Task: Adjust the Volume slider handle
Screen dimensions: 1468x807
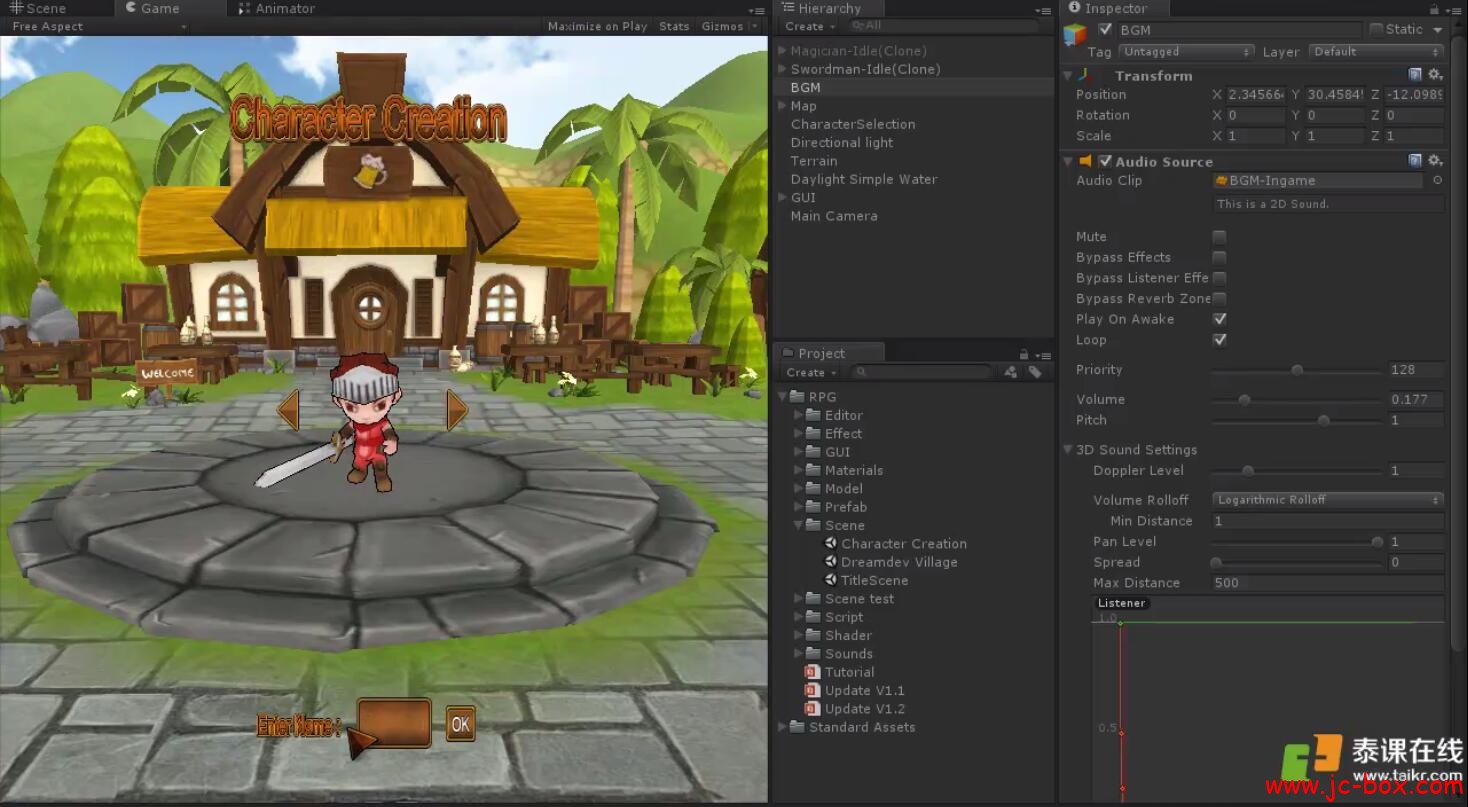Action: [1244, 400]
